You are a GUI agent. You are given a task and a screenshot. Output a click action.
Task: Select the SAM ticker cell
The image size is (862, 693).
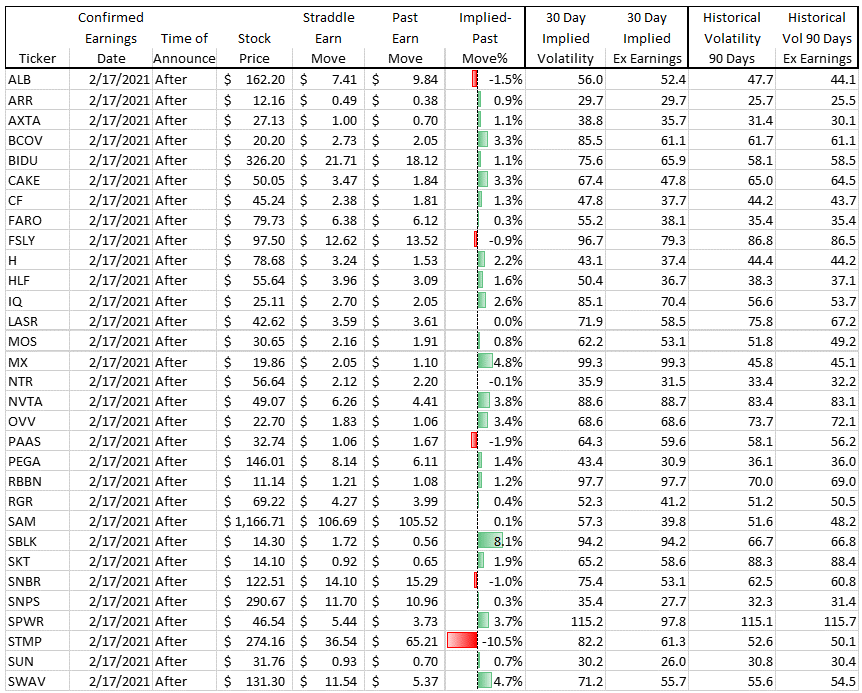[x=37, y=522]
